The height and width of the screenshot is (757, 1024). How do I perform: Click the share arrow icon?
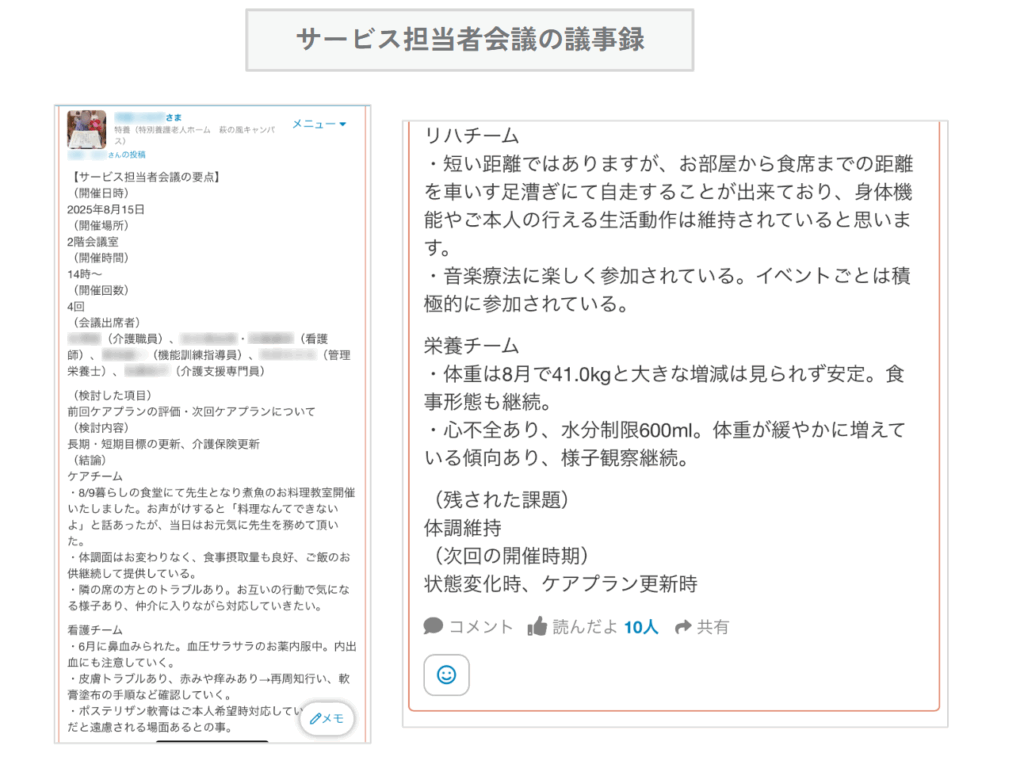pos(684,627)
